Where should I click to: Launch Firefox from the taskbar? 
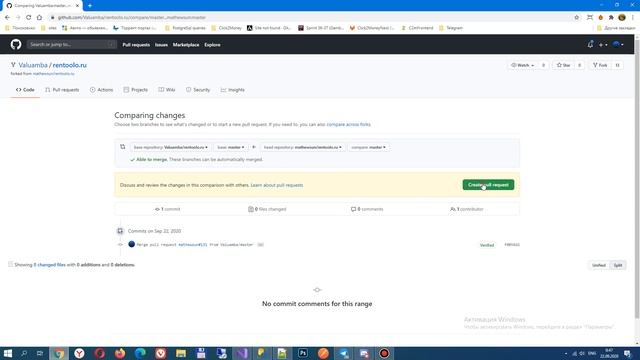point(120,353)
